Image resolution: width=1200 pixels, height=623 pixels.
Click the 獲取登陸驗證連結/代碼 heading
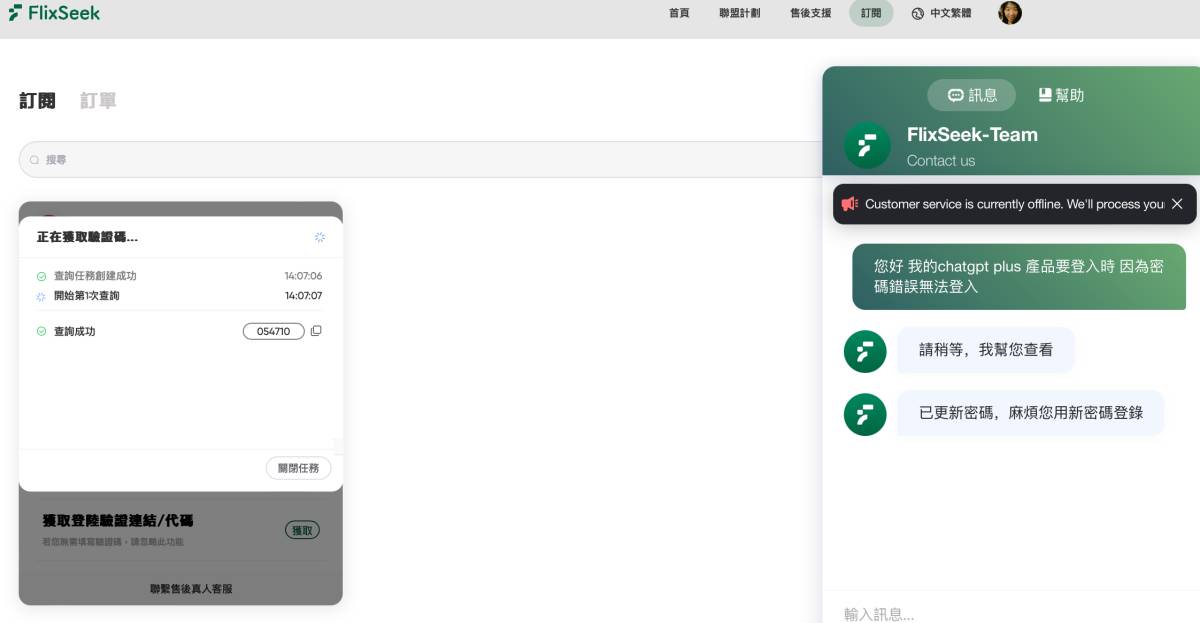(x=118, y=521)
